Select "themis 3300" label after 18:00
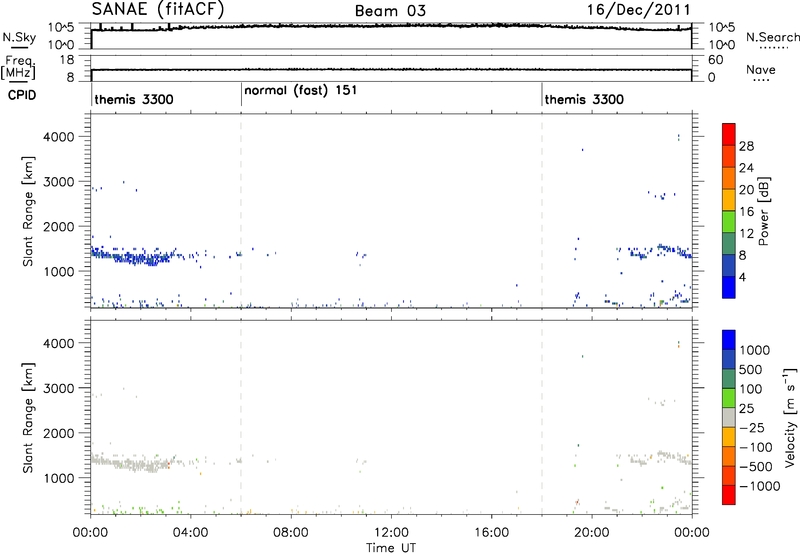Viewport: 800px width, 554px height. click(584, 99)
